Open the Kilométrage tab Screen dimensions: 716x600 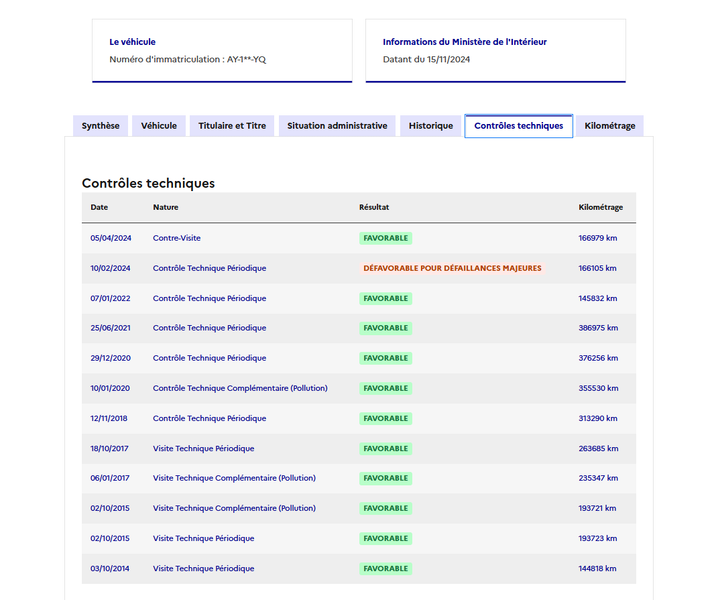[610, 126]
